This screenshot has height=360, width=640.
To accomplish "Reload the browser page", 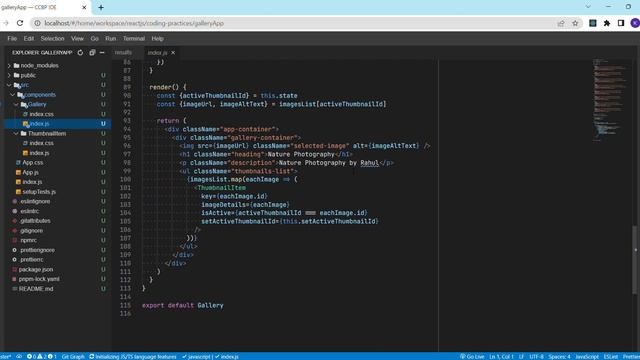I will [x=20, y=23].
